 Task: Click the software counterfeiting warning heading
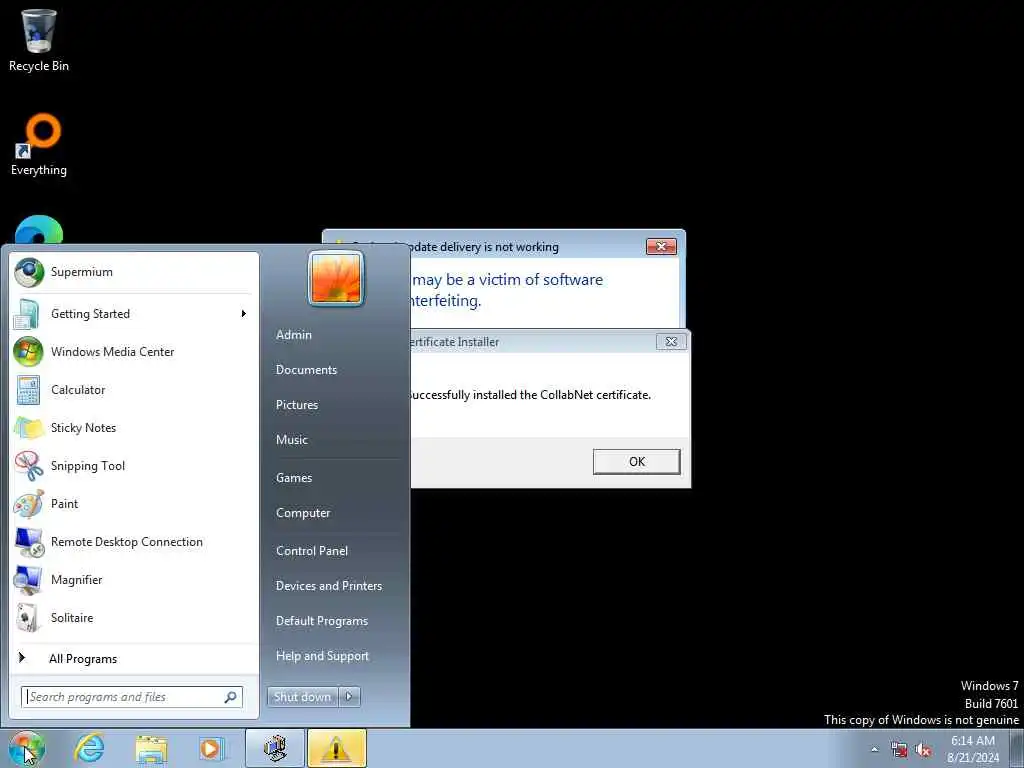coord(507,290)
